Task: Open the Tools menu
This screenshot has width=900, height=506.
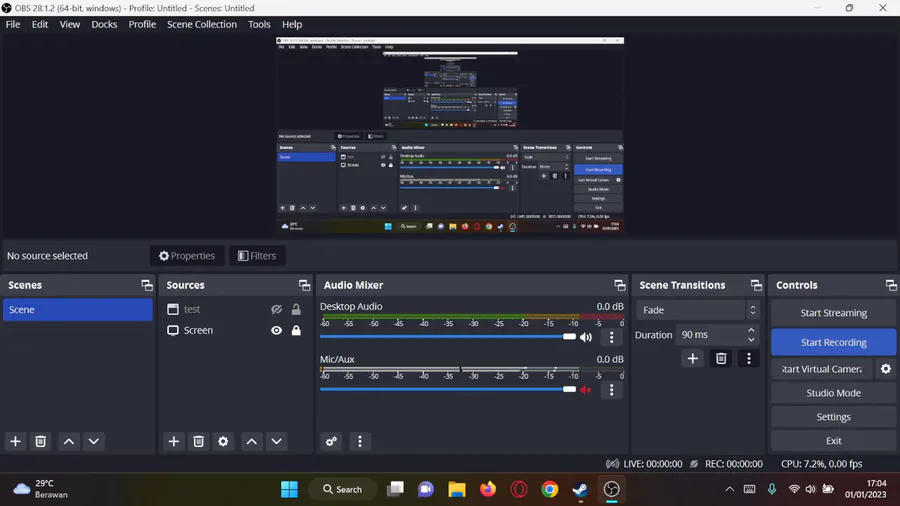Action: (259, 24)
